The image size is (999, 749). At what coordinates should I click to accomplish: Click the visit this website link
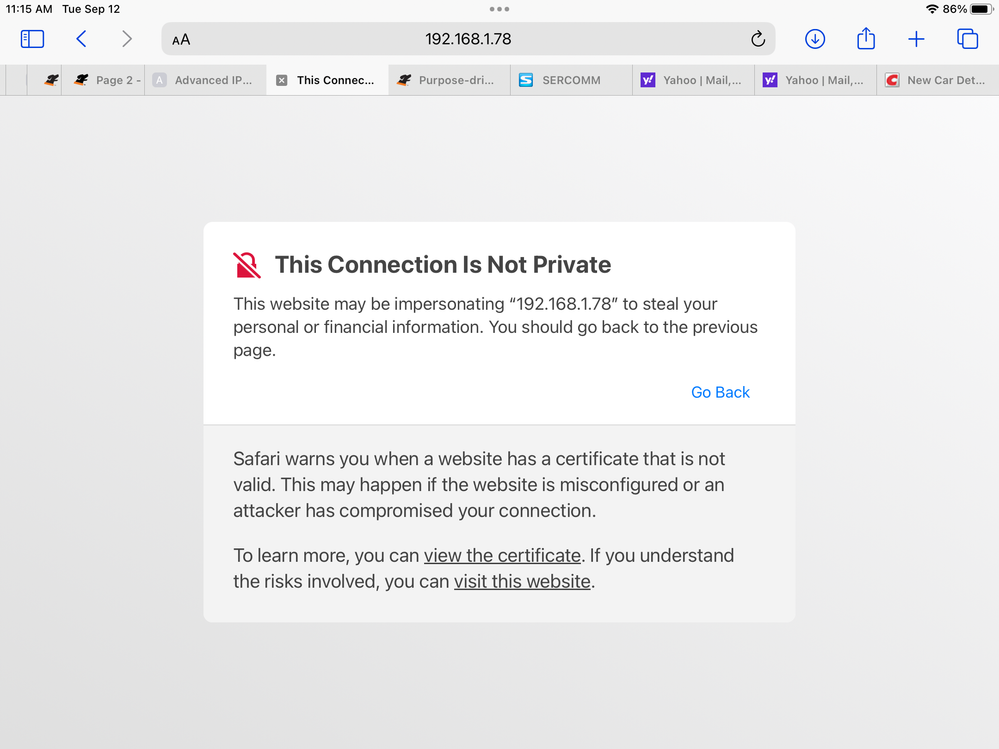tap(522, 581)
